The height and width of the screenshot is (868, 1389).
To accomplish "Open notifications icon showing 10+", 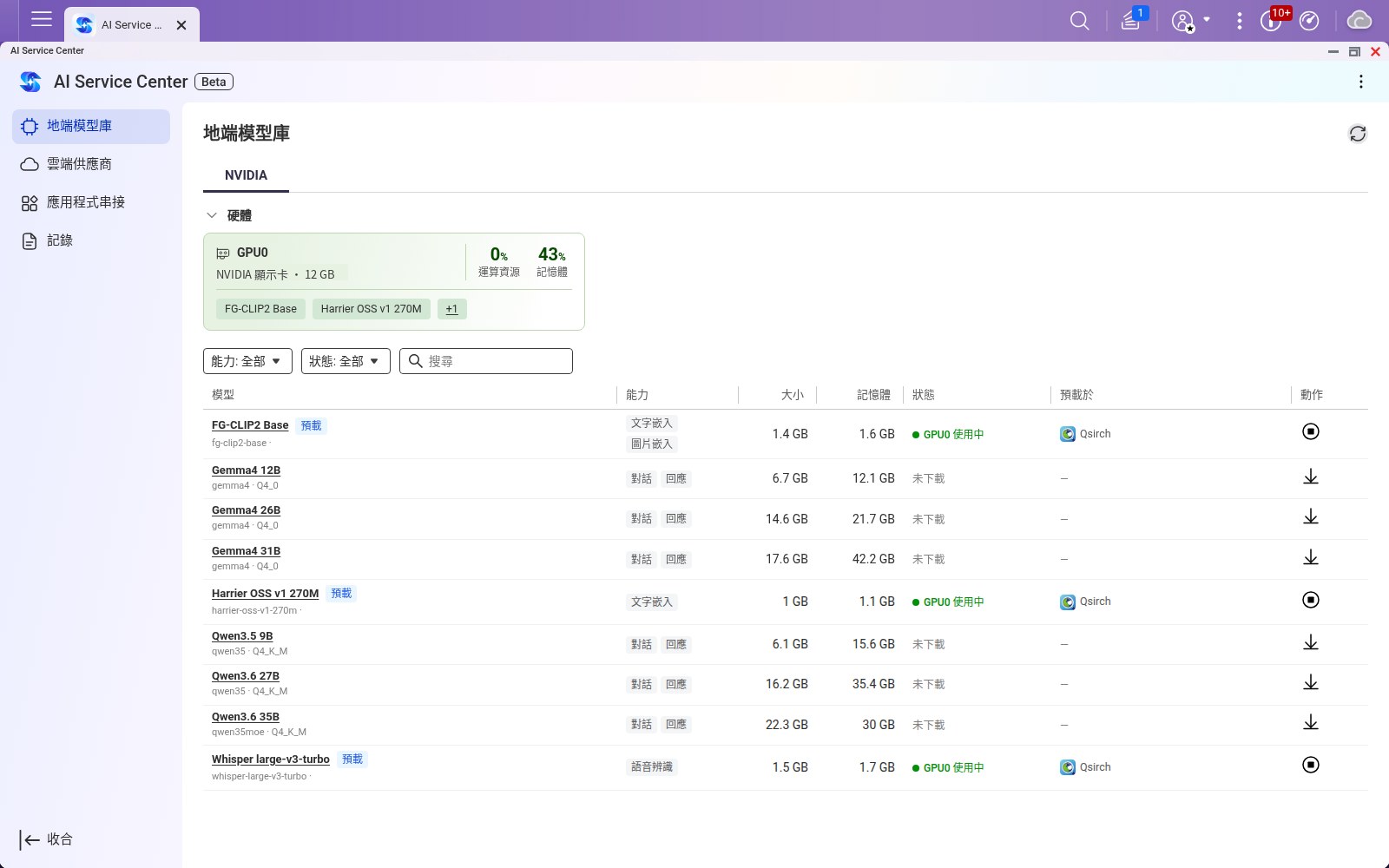I will coord(1273,20).
